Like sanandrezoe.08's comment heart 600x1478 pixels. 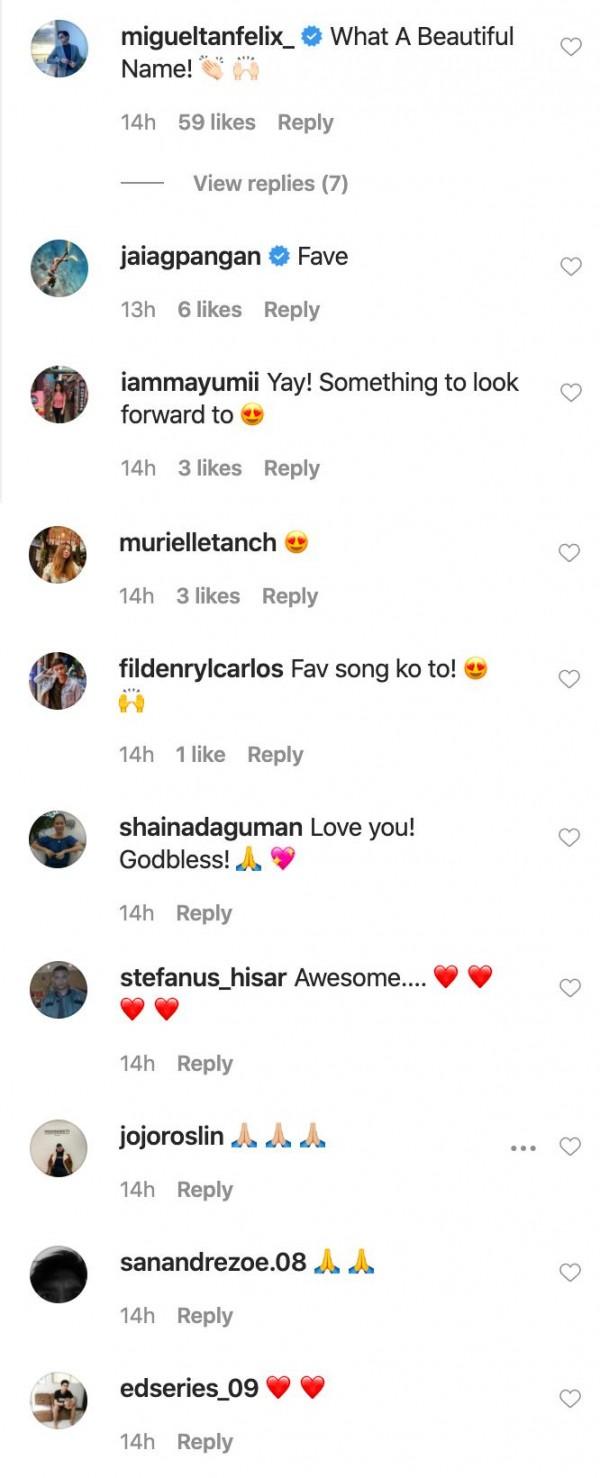[570, 1273]
